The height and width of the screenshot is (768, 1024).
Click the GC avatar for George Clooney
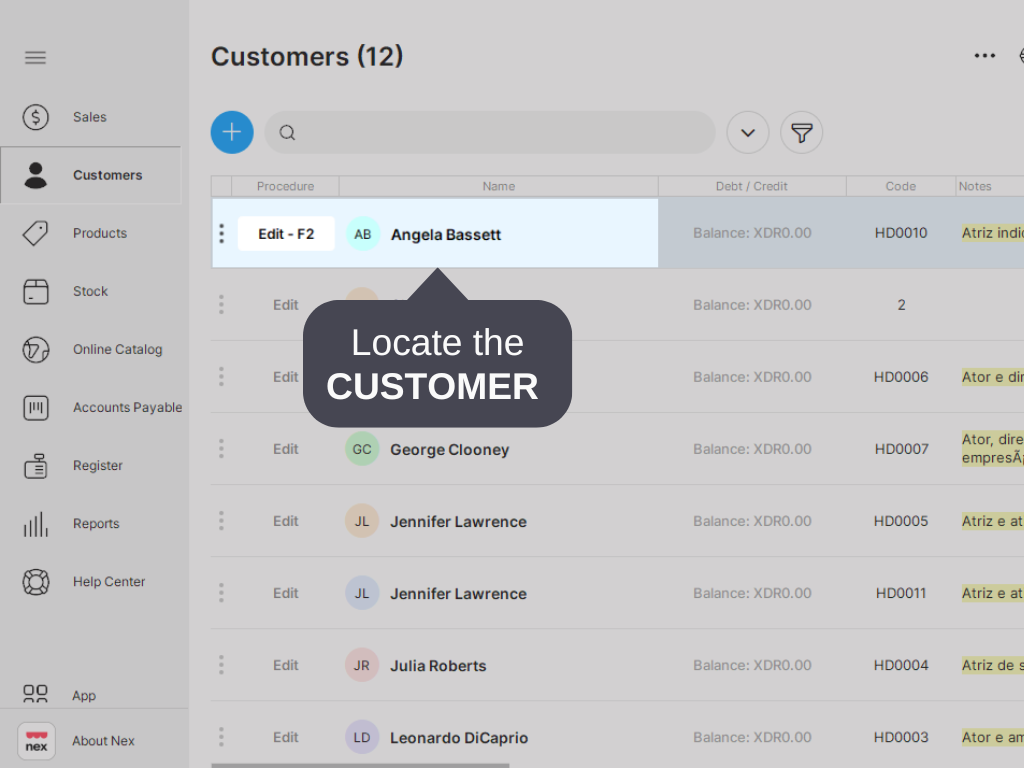[362, 449]
